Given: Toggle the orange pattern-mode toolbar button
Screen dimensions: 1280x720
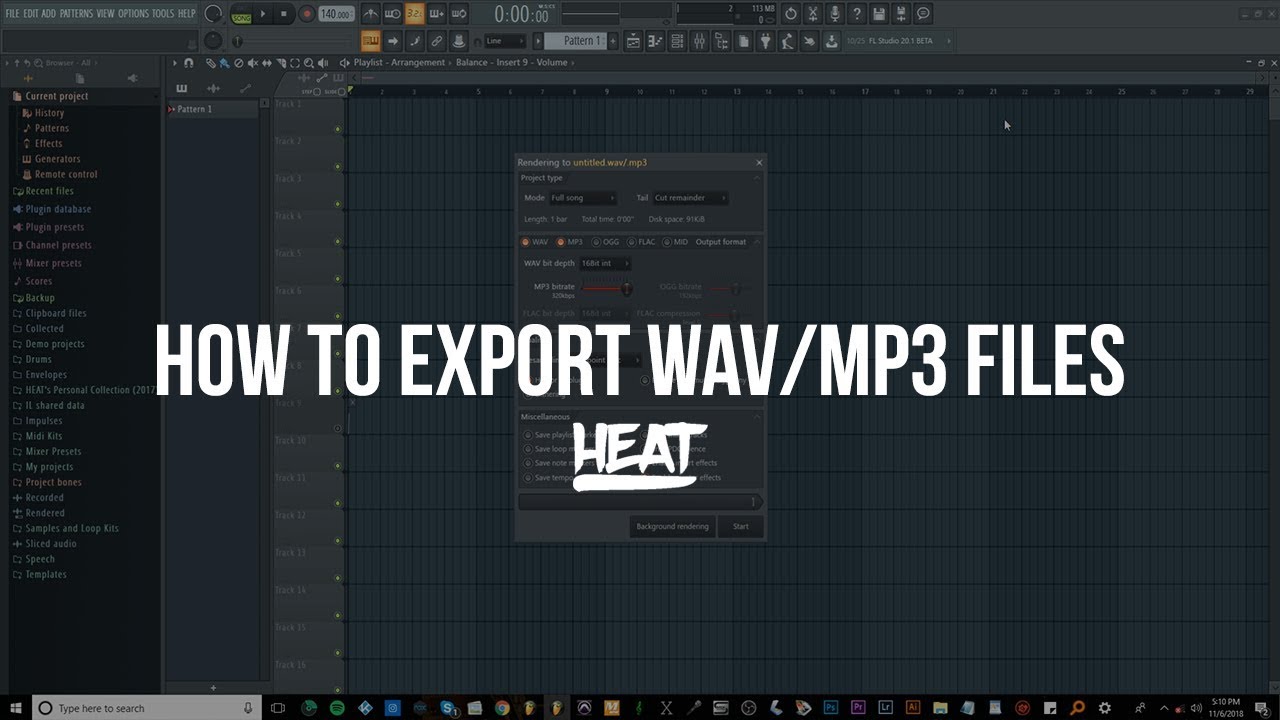Looking at the screenshot, I should click(x=371, y=41).
